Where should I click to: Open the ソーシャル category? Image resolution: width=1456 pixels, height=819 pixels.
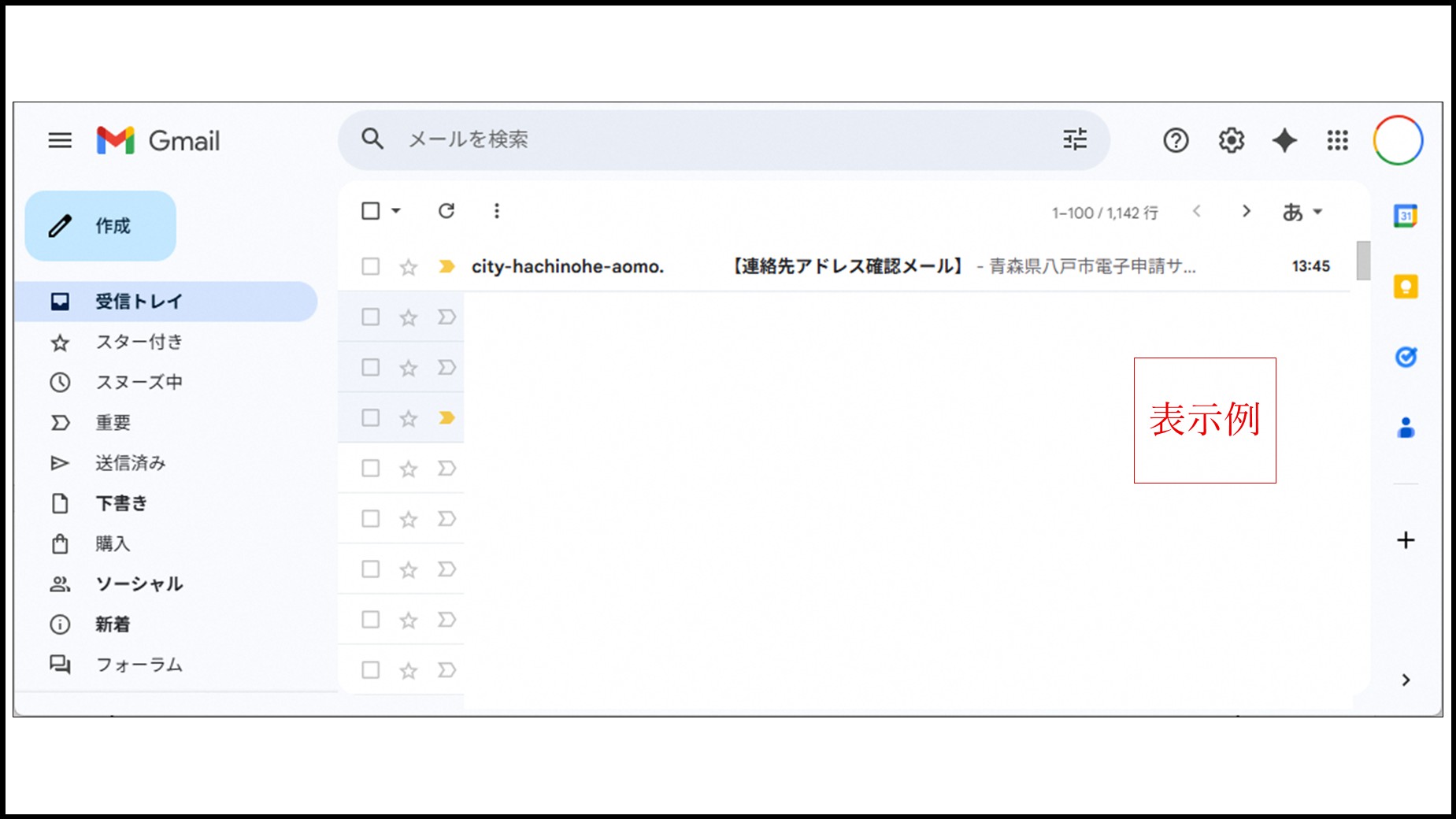point(139,584)
